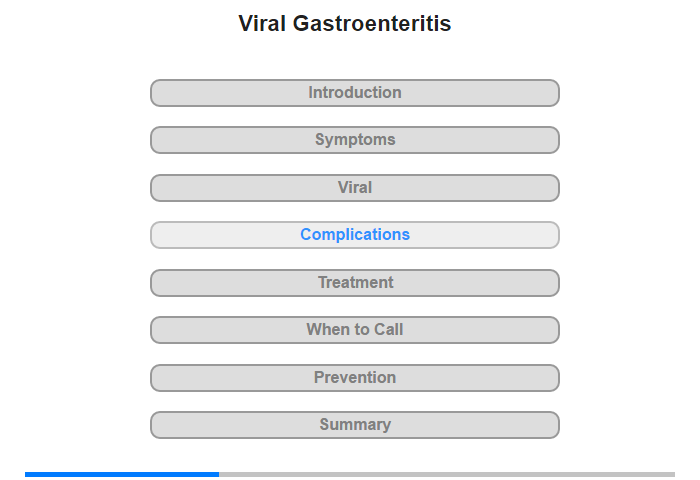
Task: Navigate to Treatment from the menu
Action: [354, 283]
